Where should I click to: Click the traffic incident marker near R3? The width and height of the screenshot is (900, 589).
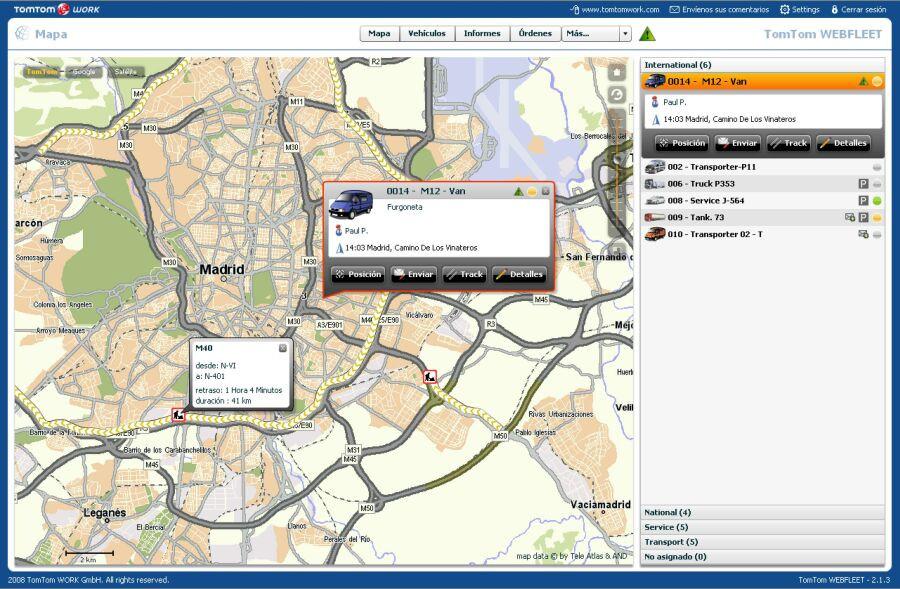(x=429, y=377)
